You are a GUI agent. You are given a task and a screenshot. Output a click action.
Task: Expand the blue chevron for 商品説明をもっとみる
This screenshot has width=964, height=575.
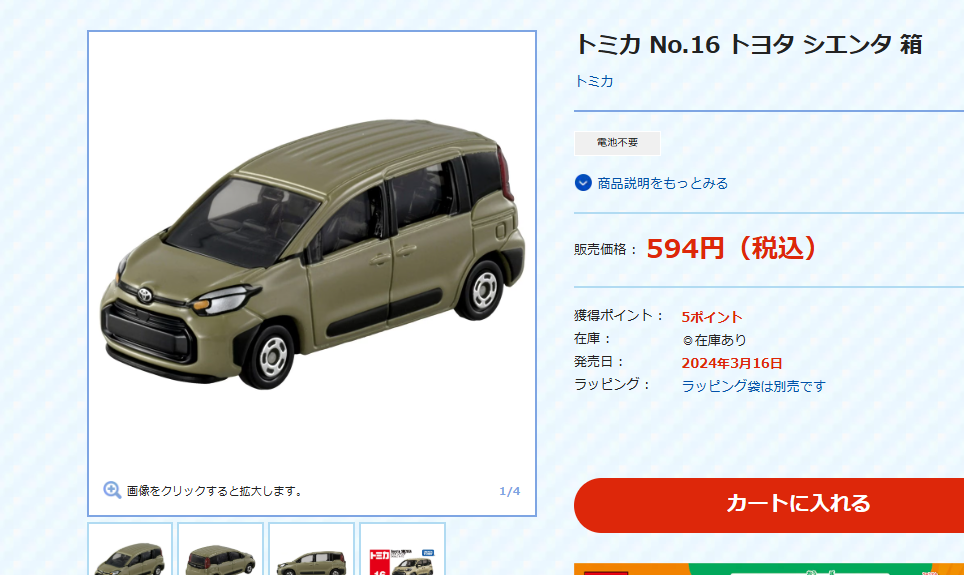583,183
